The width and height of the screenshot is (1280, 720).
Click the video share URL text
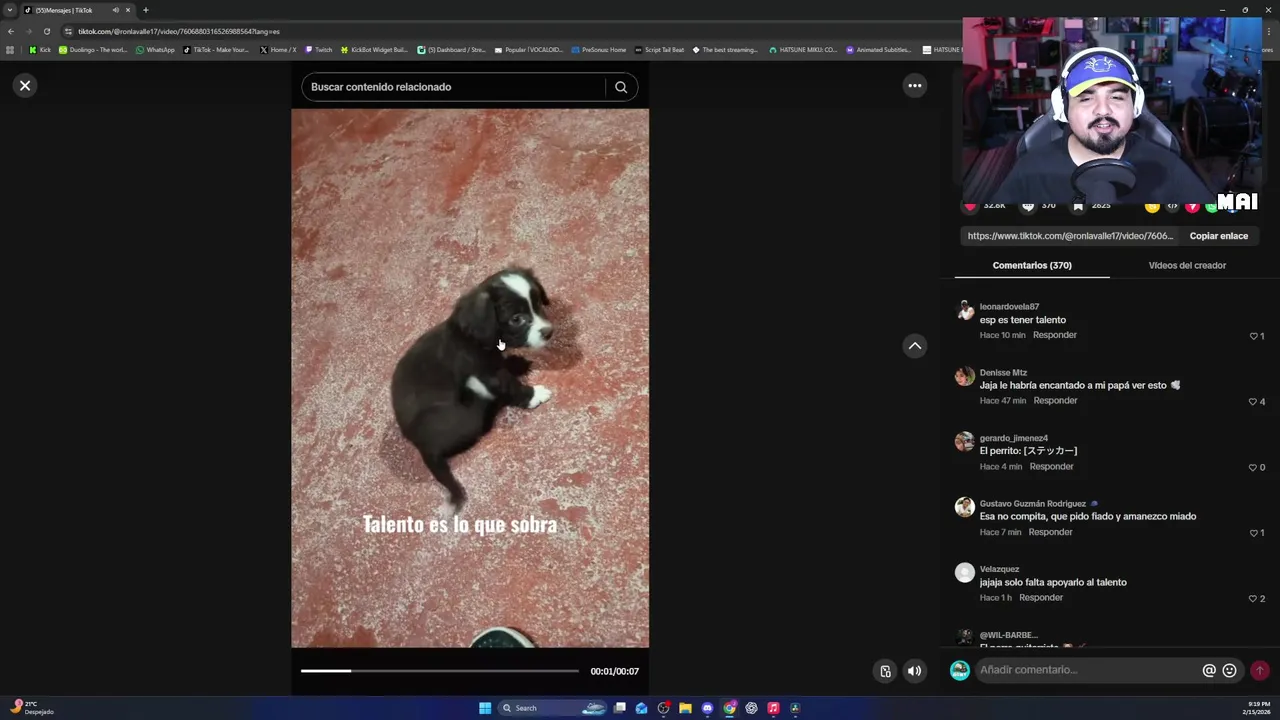point(1070,236)
